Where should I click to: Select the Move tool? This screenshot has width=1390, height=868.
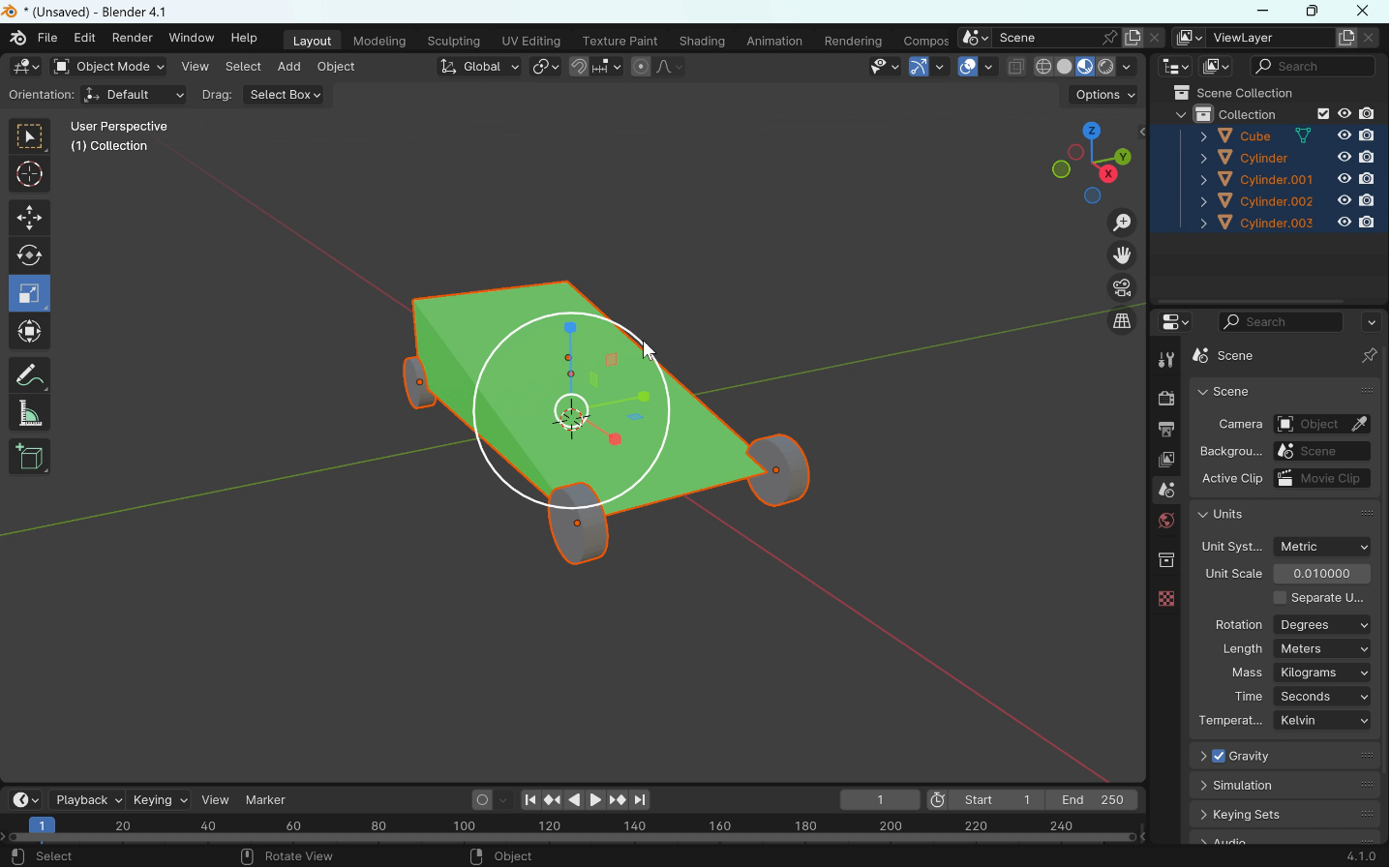coord(30,219)
